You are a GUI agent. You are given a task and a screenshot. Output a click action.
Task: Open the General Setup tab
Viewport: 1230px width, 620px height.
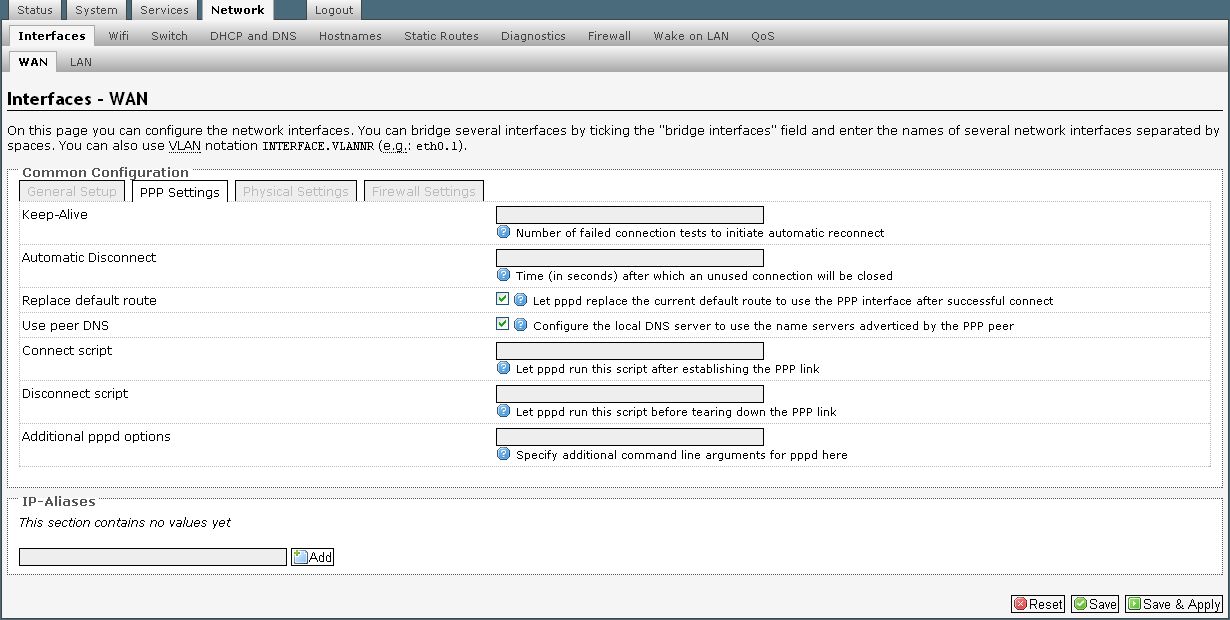click(x=72, y=191)
